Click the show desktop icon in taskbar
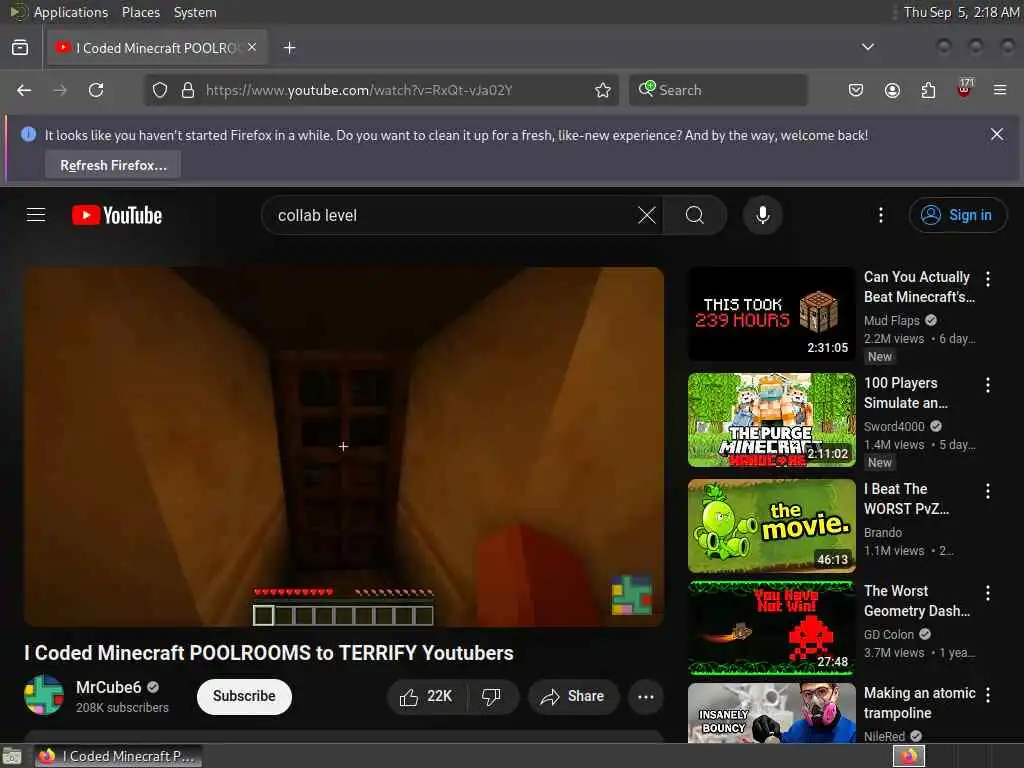 [x=11, y=757]
